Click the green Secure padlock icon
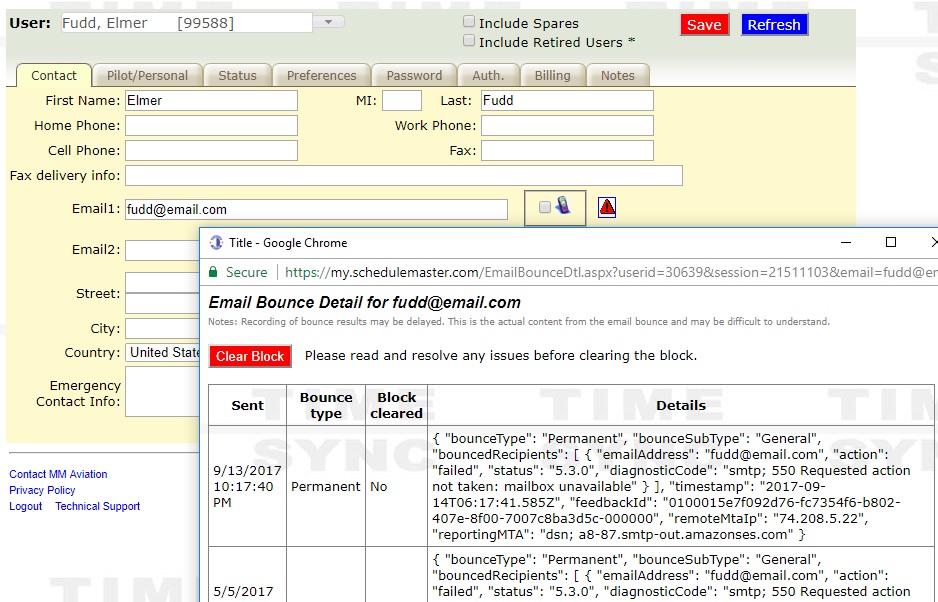This screenshot has width=938, height=602. click(x=213, y=272)
